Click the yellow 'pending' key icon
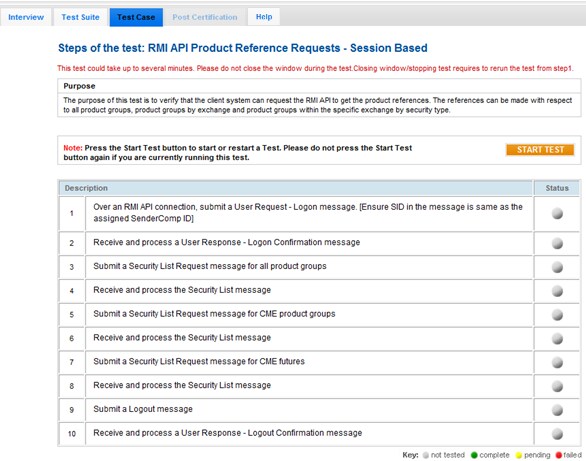The image size is (586, 461). coord(518,455)
